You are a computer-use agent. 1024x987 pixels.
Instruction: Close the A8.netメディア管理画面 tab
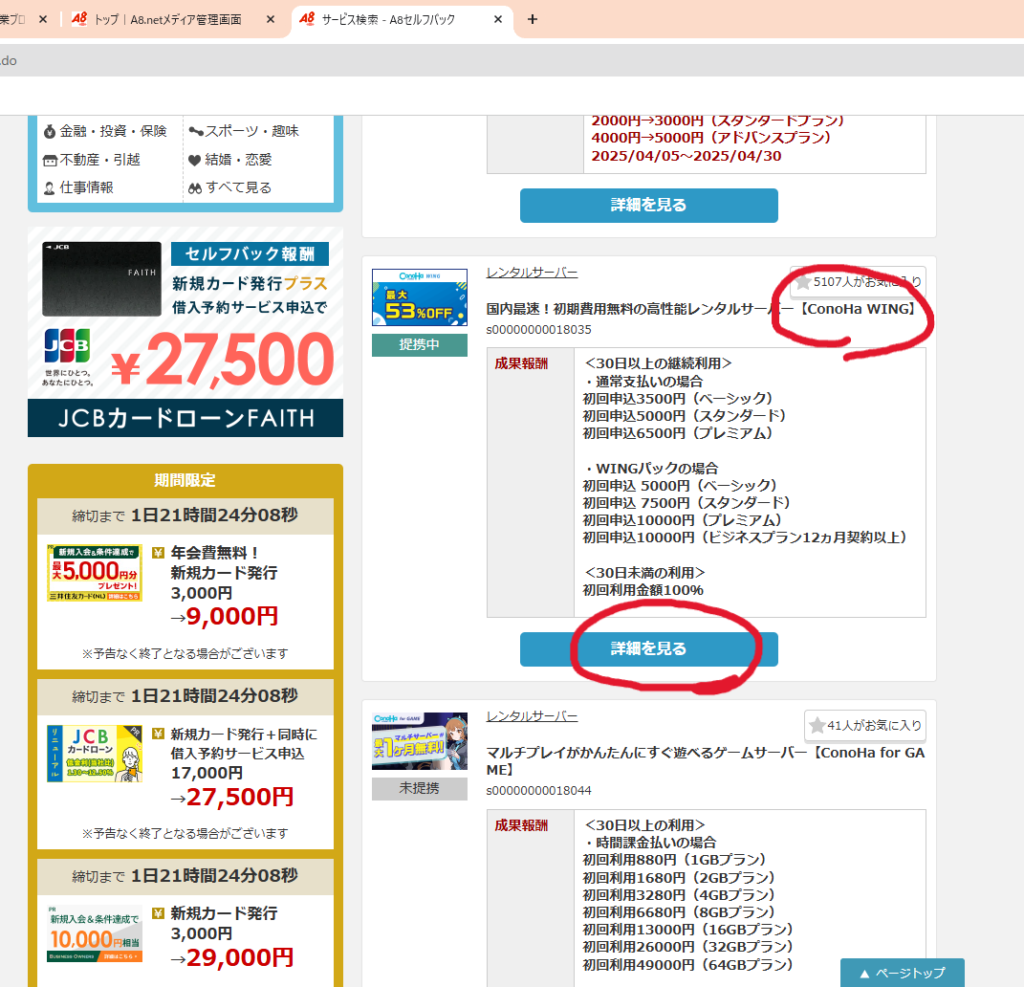270,20
